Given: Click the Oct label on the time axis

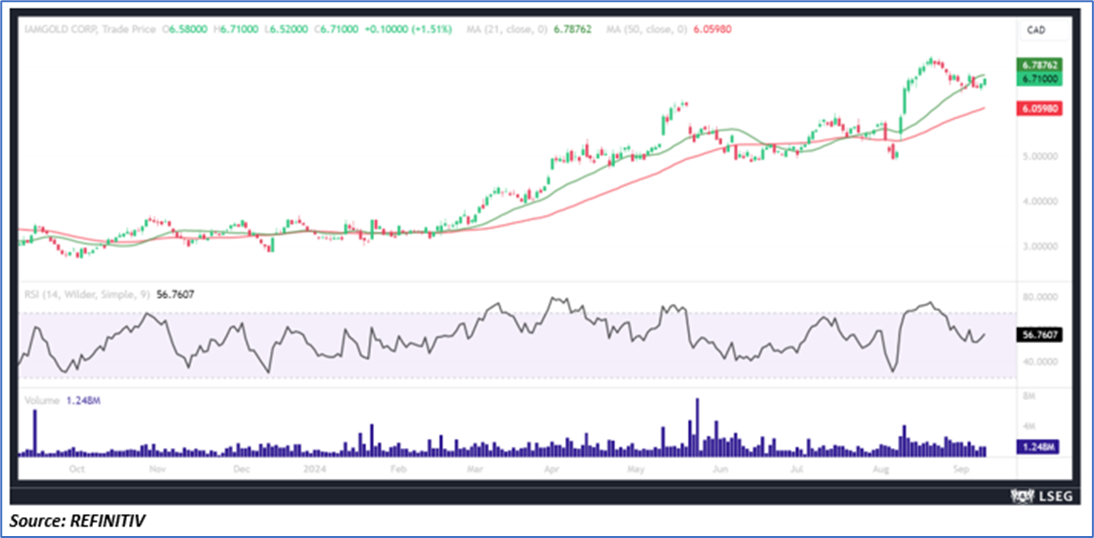Looking at the screenshot, I should (x=77, y=469).
